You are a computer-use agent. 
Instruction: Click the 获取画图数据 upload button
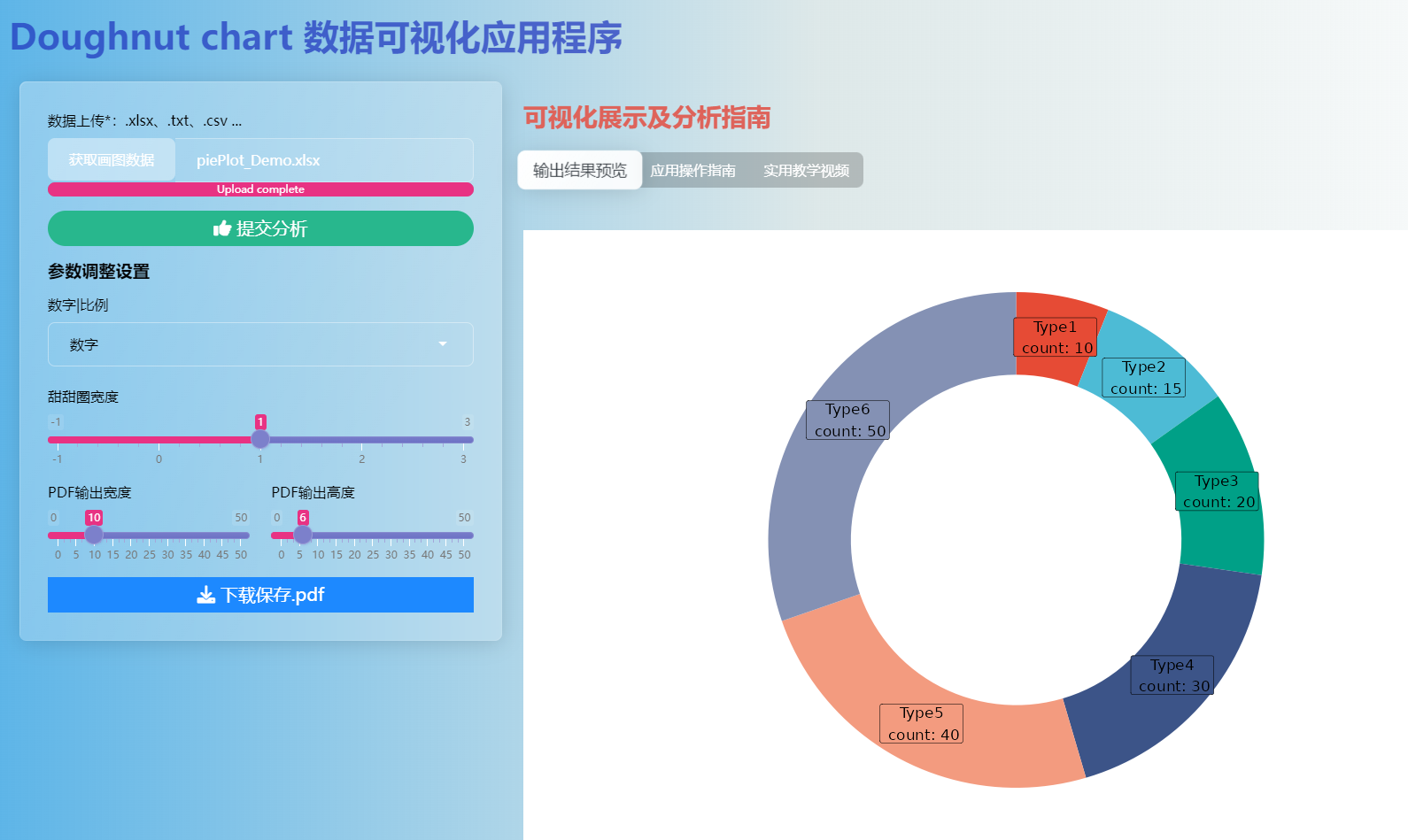[x=112, y=160]
